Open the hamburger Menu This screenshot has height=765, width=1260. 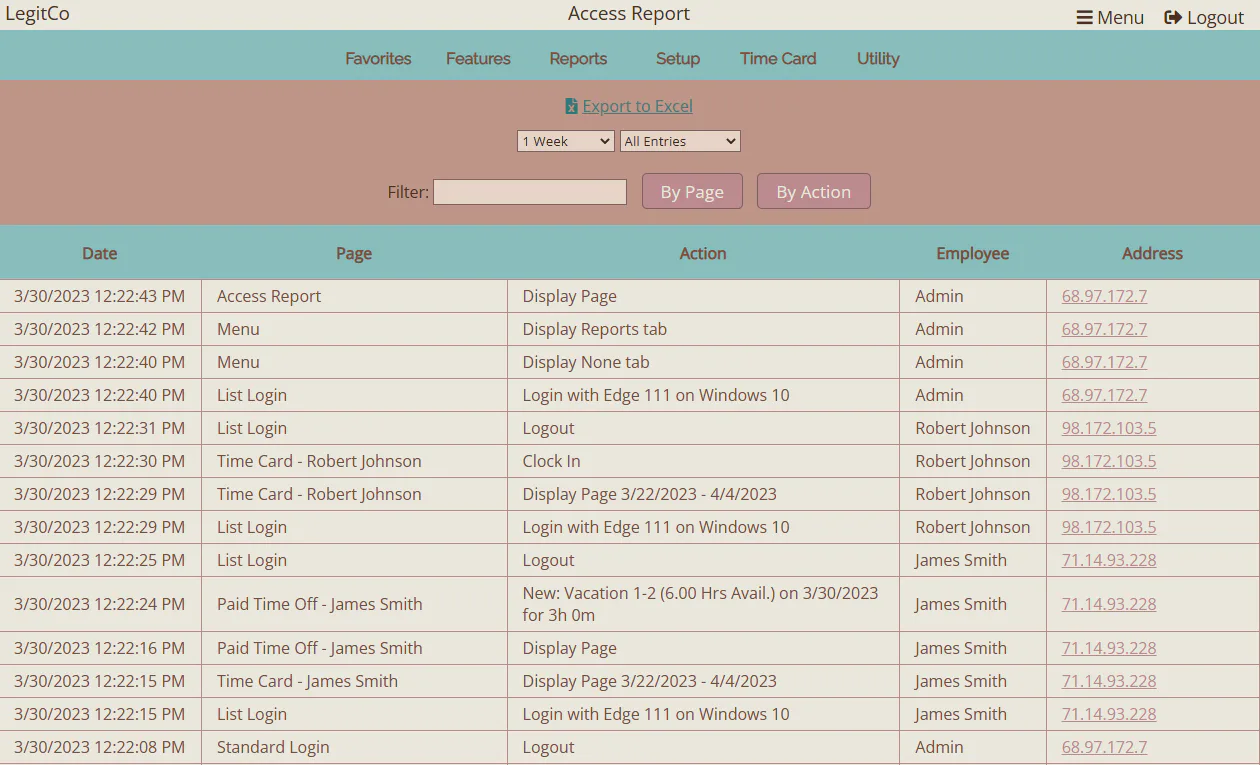1110,17
